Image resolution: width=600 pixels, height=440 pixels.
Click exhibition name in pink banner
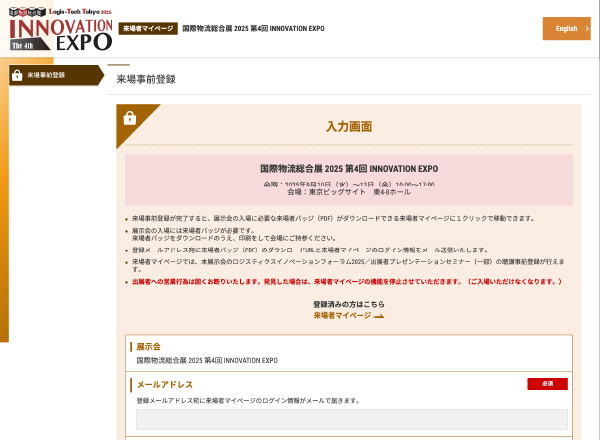349,169
